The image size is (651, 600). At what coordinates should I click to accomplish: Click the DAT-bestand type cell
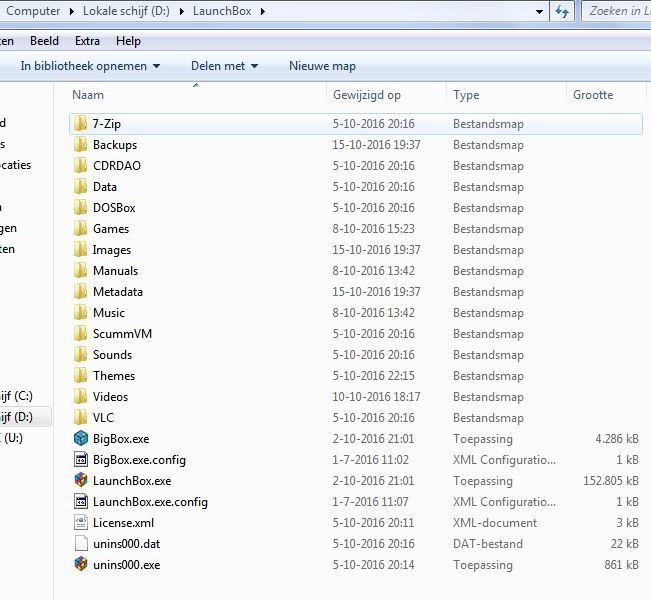(x=488, y=544)
